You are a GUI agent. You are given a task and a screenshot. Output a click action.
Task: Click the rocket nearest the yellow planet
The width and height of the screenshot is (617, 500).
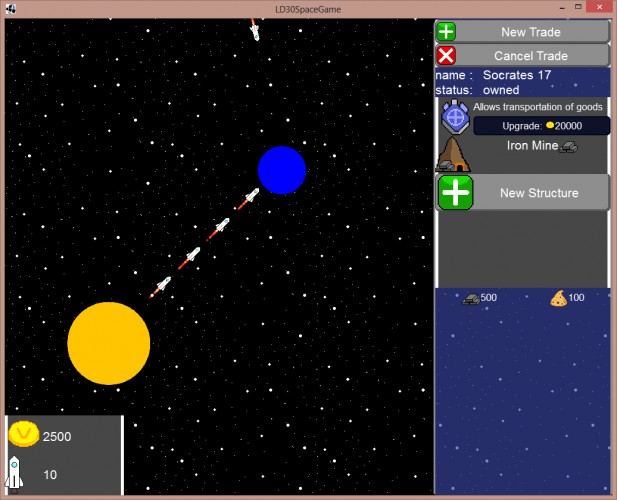161,287
